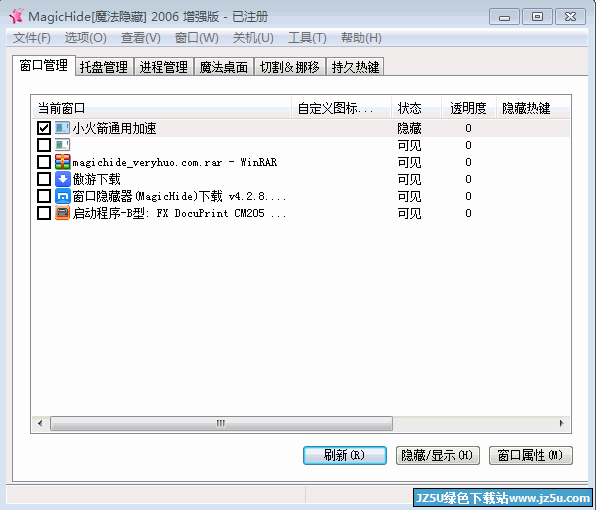This screenshot has width=596, height=510.
Task: Open the 切割&挪移 tab
Action: (290, 67)
